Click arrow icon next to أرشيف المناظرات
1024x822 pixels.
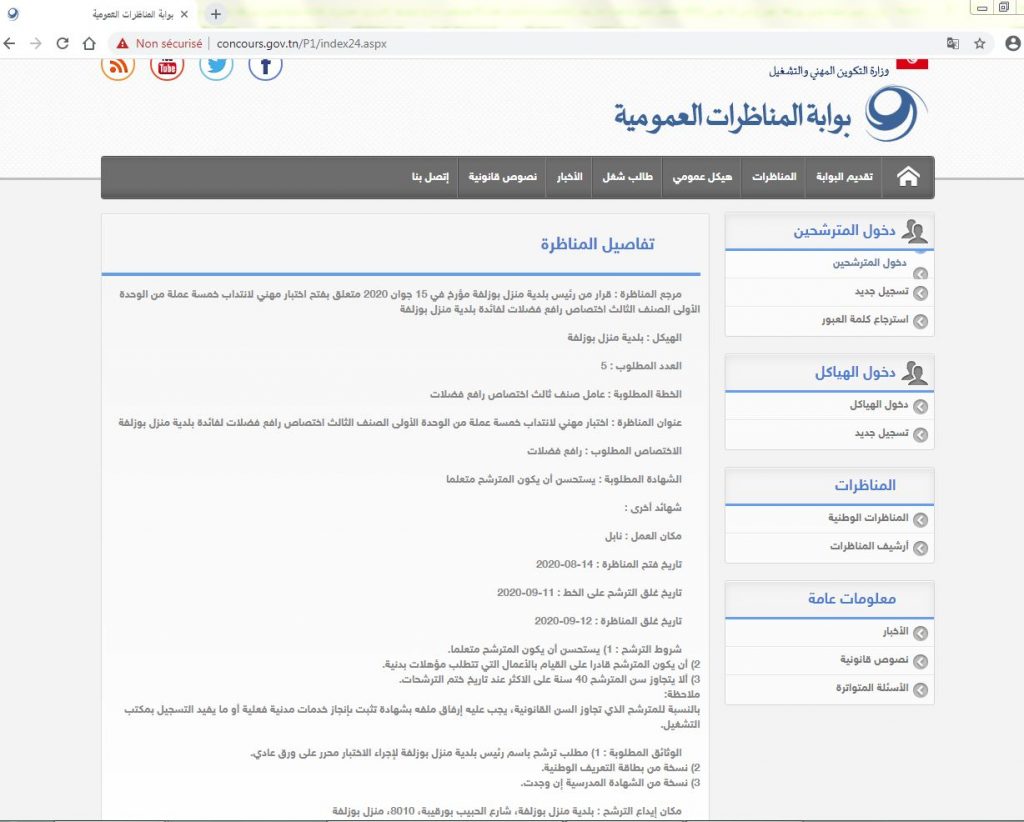pos(921,548)
